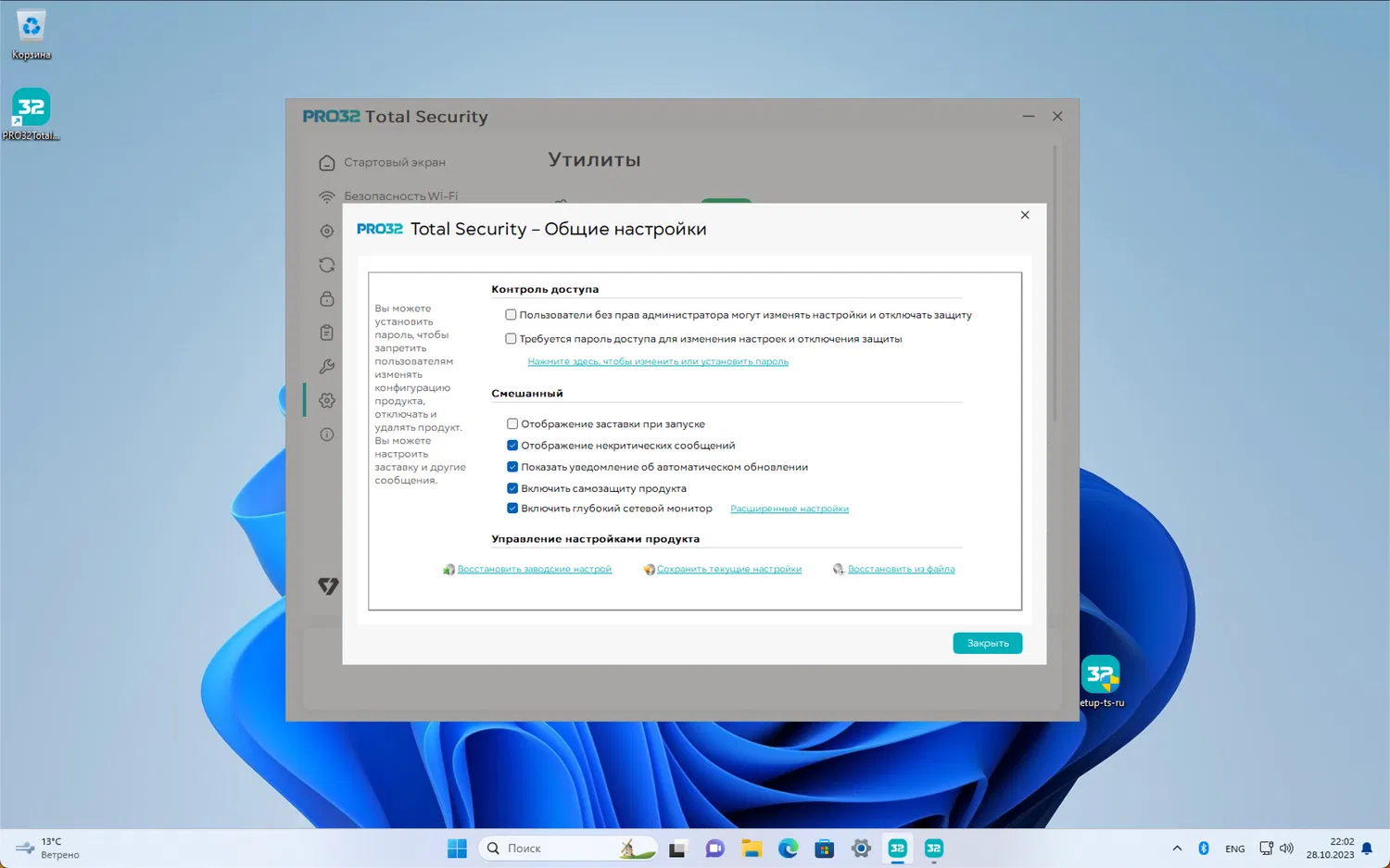
Task: Select the wrench tools icon in PRO32 sidebar
Action: 327,366
